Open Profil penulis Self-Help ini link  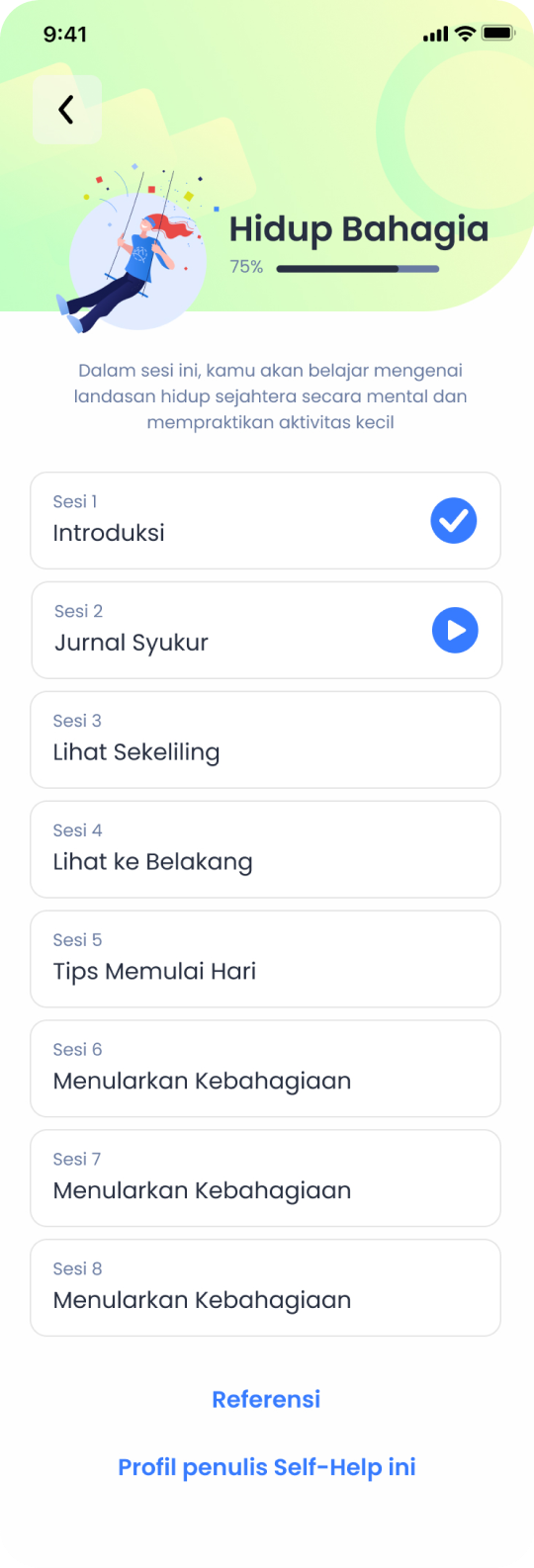click(267, 1467)
